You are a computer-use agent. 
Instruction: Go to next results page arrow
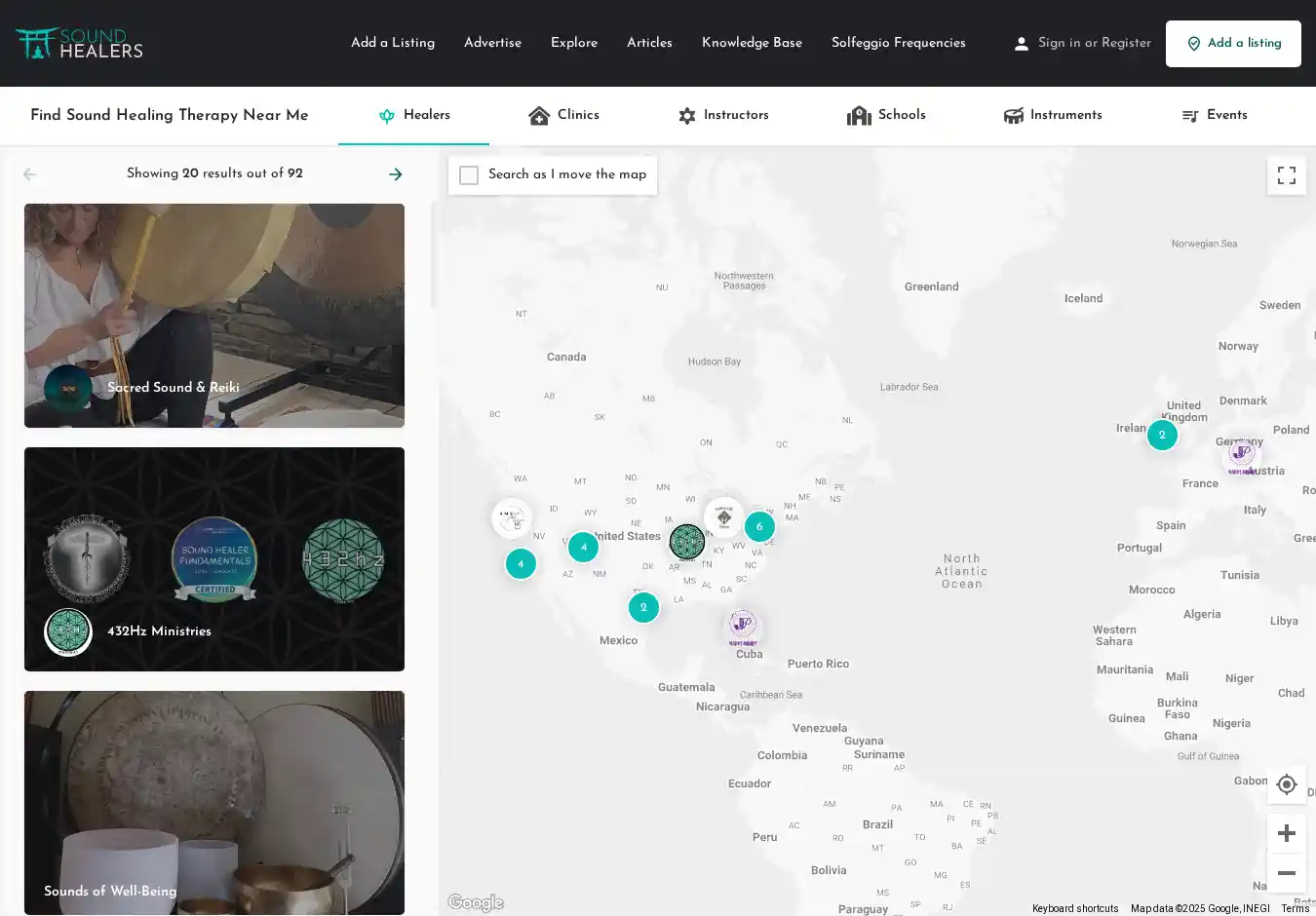pyautogui.click(x=395, y=174)
